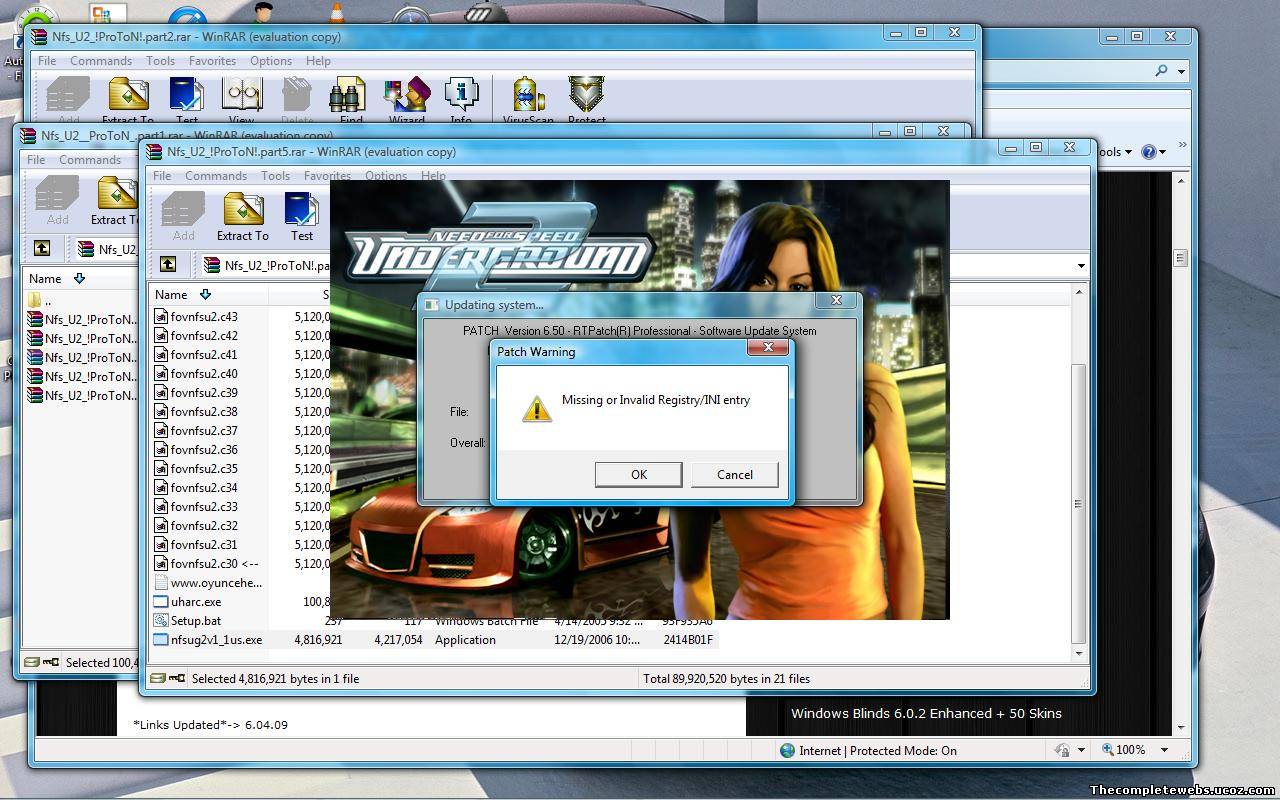
Task: Open Commands menu in part2.rar window
Action: pos(101,61)
